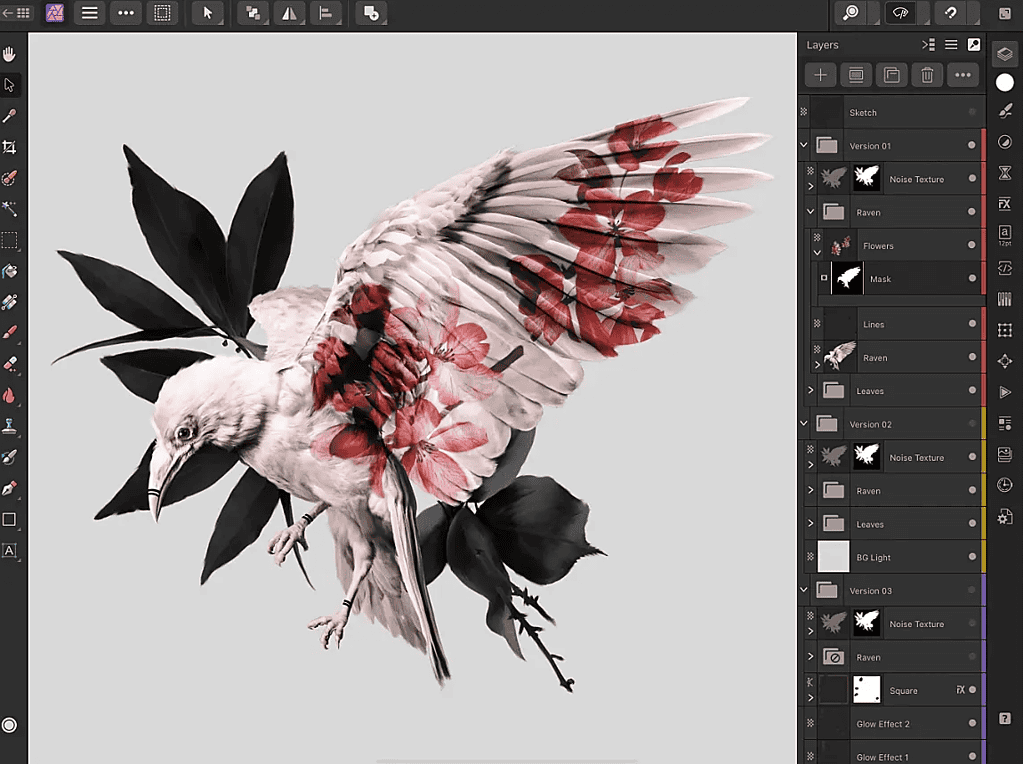Select the Rectangle shape tool

click(9, 519)
